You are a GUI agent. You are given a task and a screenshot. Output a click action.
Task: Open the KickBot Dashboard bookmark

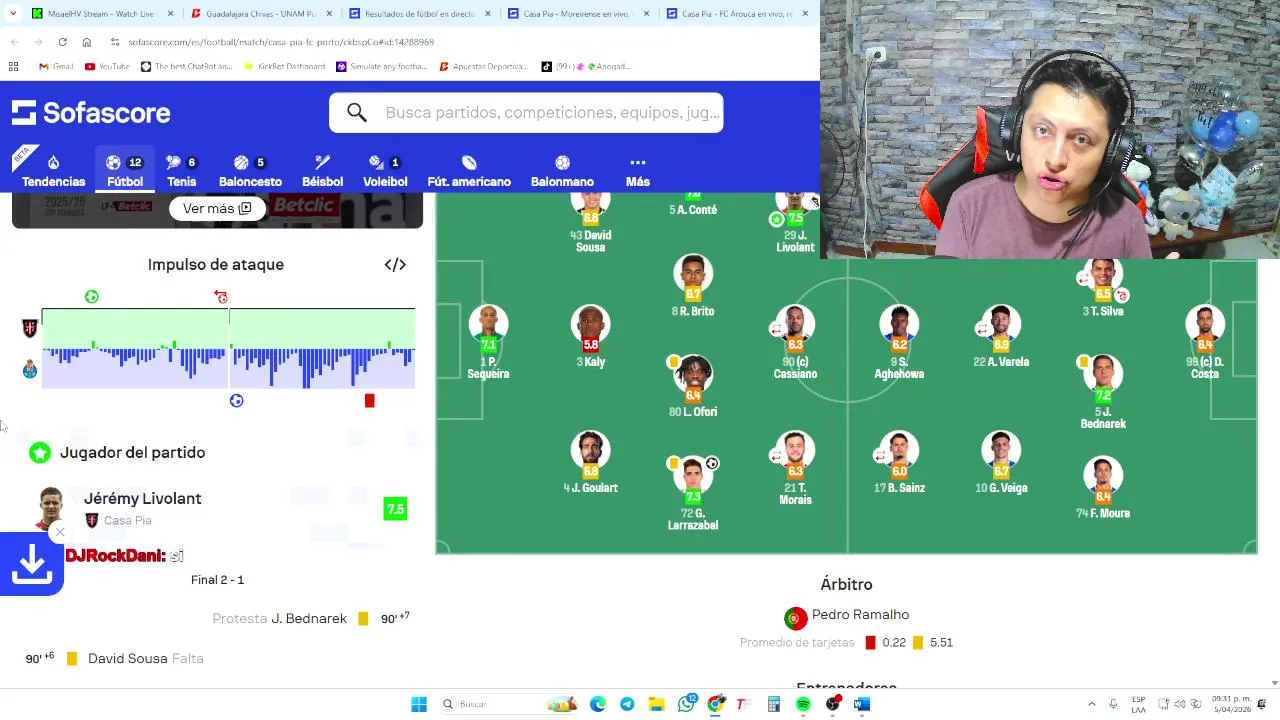pos(284,66)
